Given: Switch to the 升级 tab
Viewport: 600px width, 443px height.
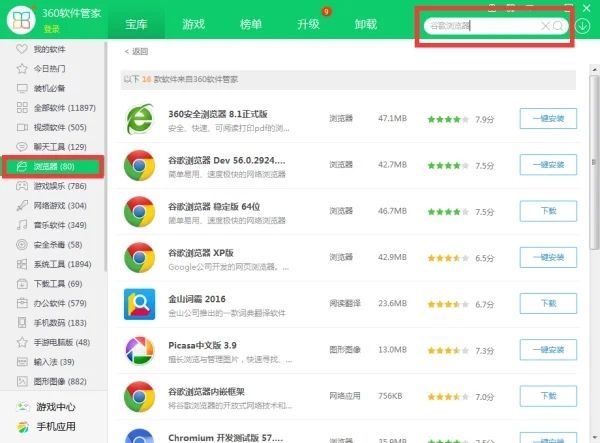Looking at the screenshot, I should (x=308, y=24).
